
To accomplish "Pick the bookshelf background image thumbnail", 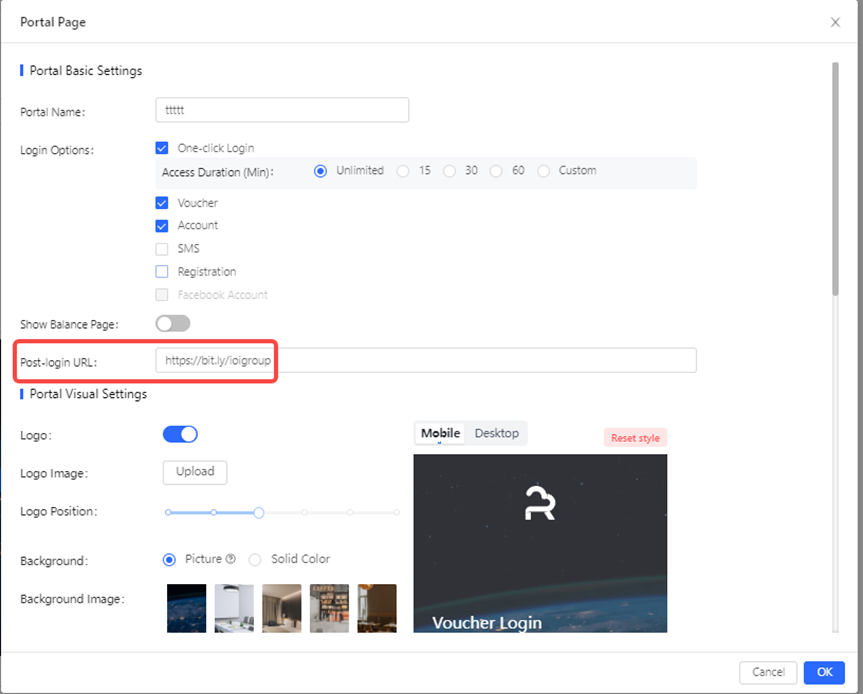I will [329, 608].
